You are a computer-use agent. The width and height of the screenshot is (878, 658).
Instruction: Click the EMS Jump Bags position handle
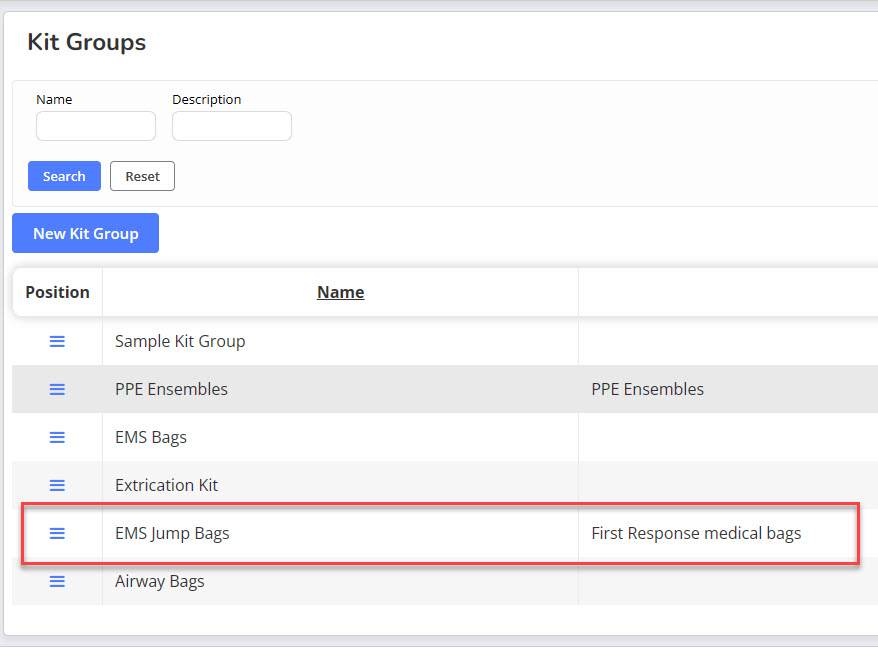57,533
